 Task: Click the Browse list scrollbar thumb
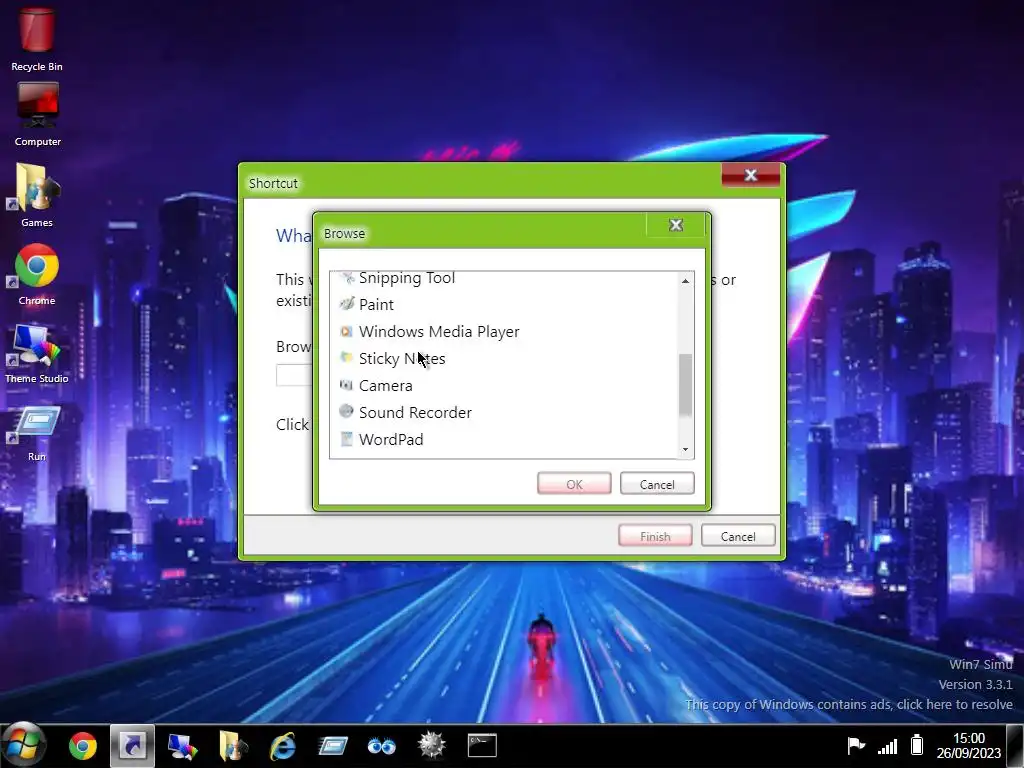point(685,385)
